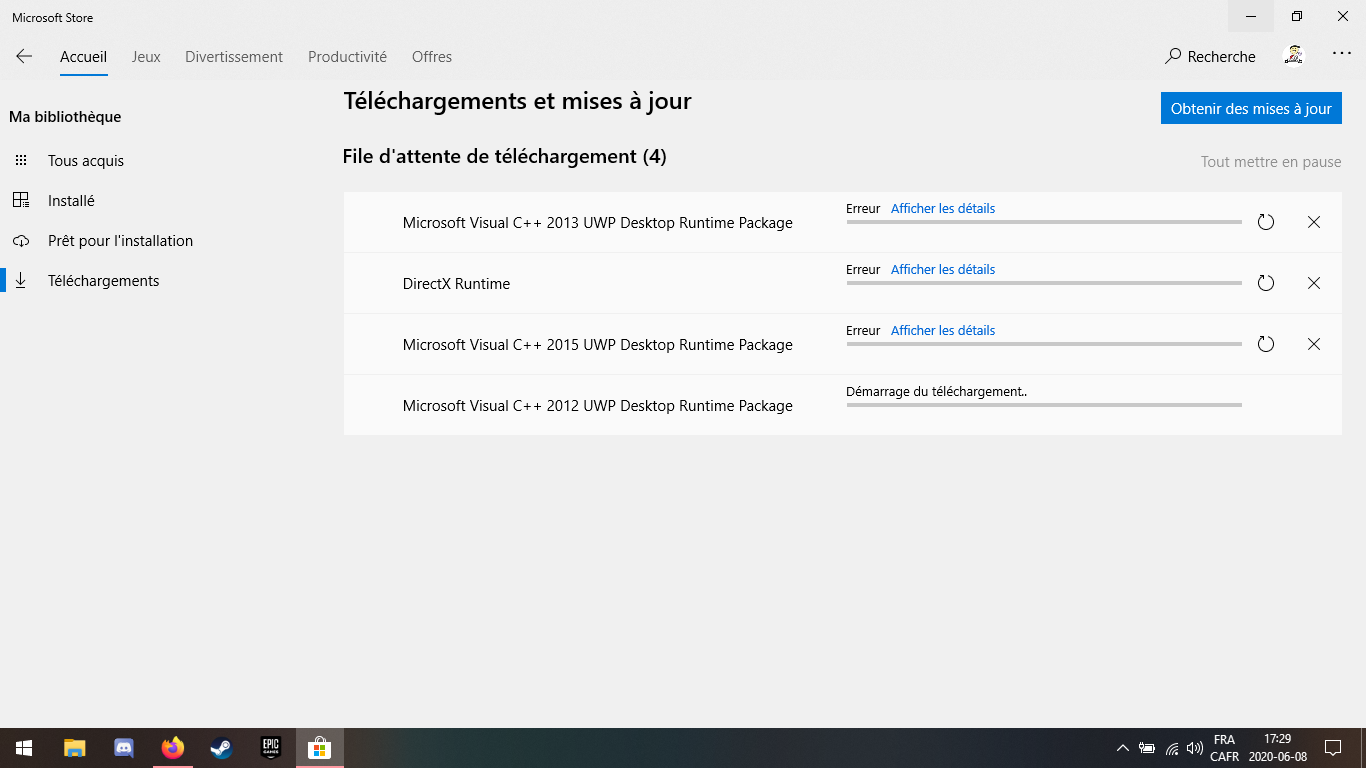The width and height of the screenshot is (1366, 768).
Task: Open the volume tray icon
Action: (1195, 748)
